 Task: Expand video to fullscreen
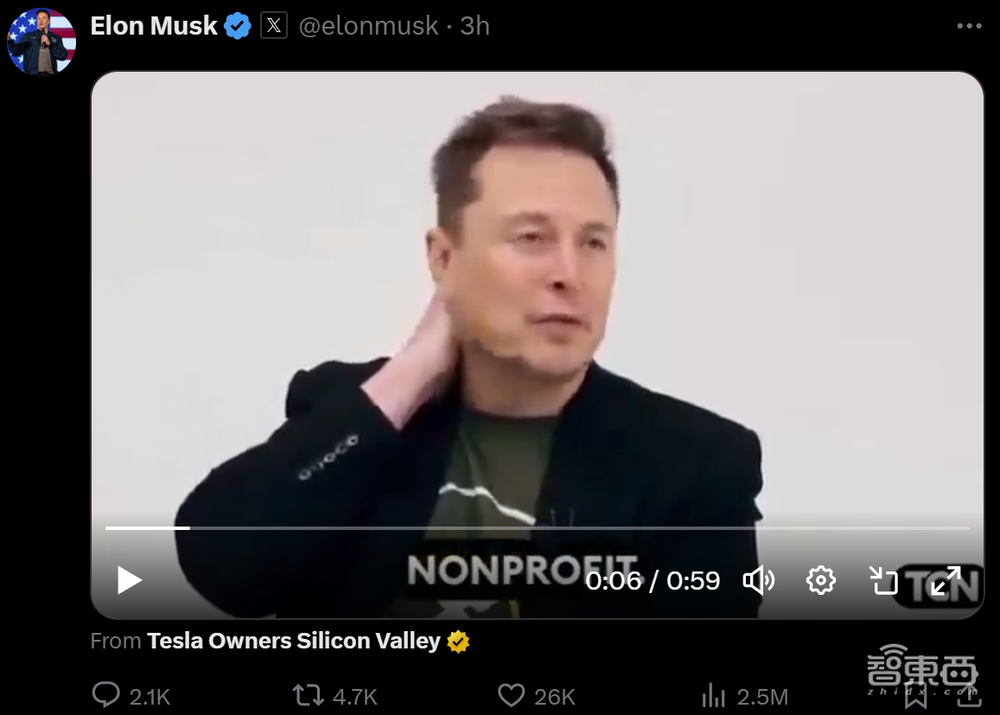[946, 580]
